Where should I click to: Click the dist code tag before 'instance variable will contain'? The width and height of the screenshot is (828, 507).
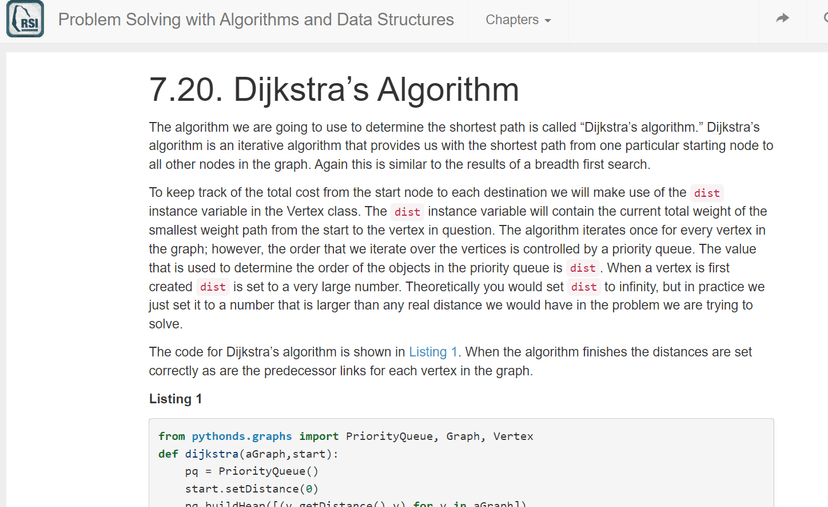[x=407, y=212]
